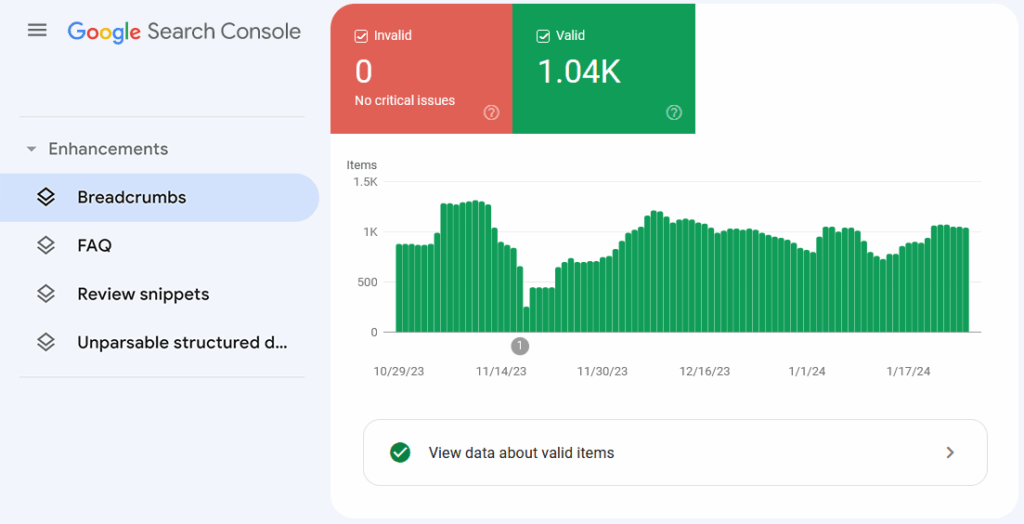Viewport: 1024px width, 524px height.
Task: Click the Review snippets layers icon
Action: 45,294
